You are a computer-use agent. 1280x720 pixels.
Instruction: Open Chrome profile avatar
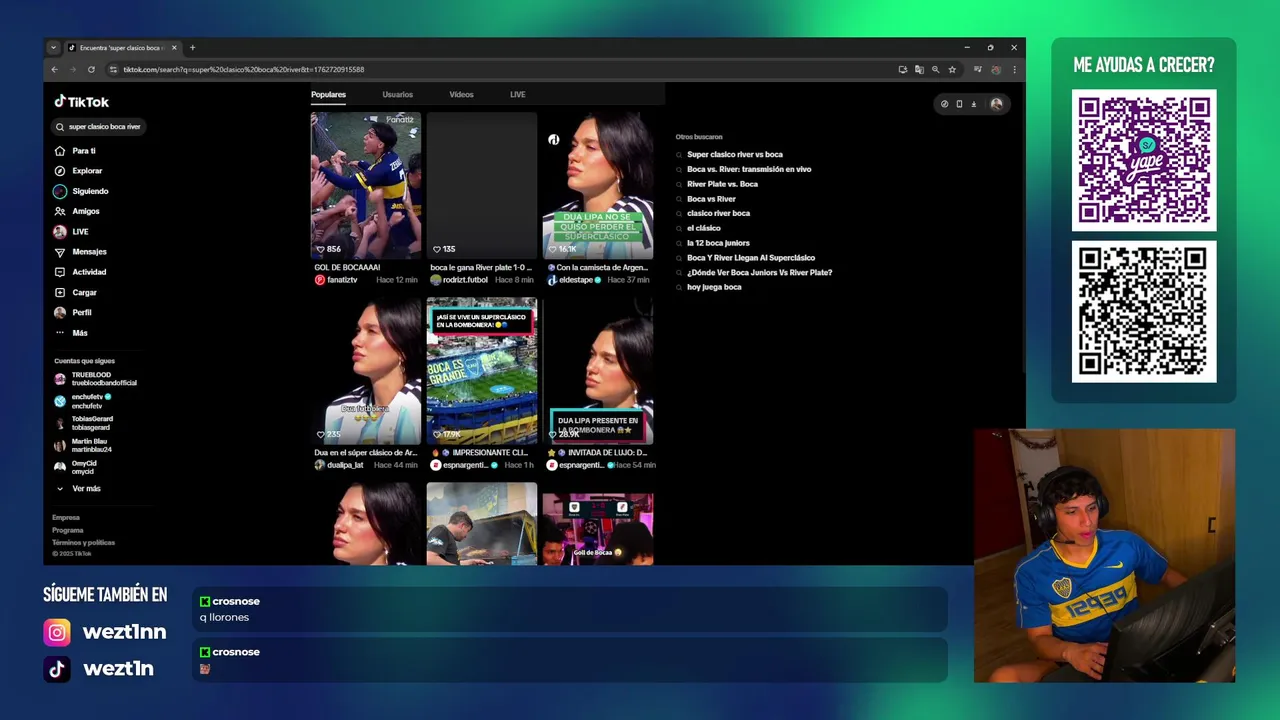click(996, 69)
